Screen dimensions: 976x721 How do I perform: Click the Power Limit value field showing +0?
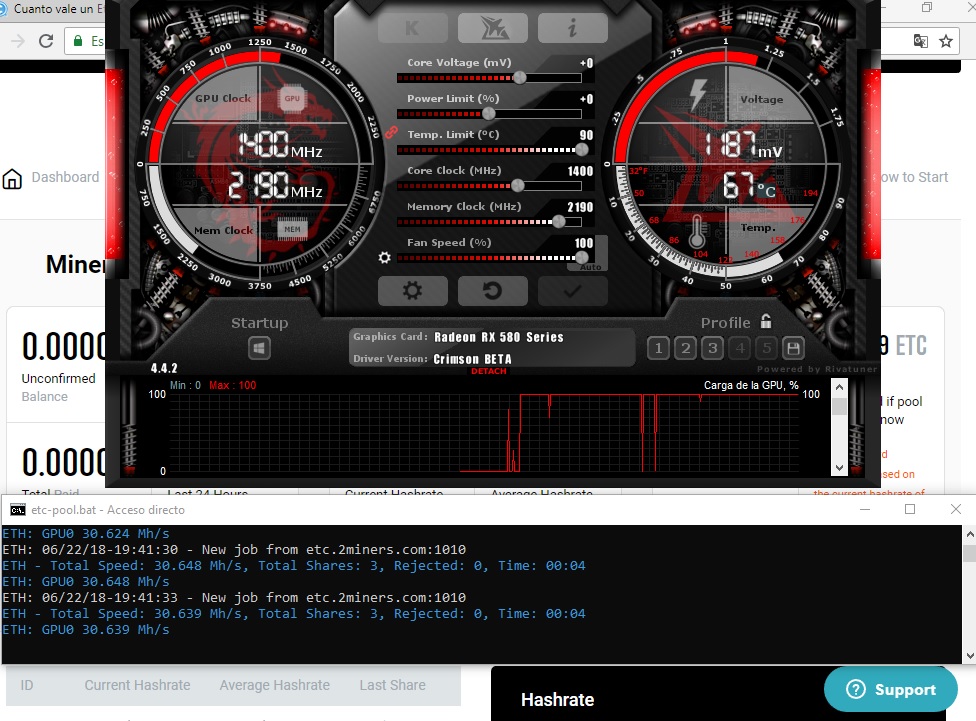click(586, 100)
